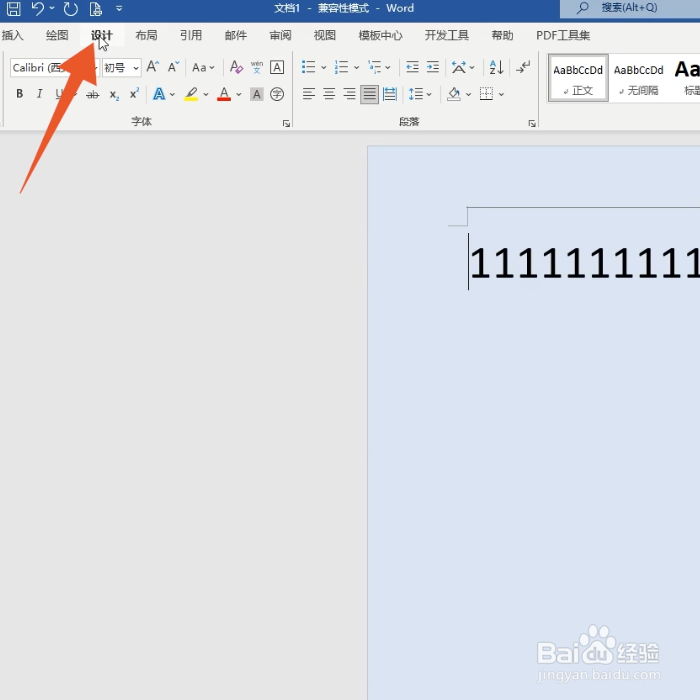Screen dimensions: 700x700
Task: Open the 邮件 ribbon tab
Action: coord(235,35)
